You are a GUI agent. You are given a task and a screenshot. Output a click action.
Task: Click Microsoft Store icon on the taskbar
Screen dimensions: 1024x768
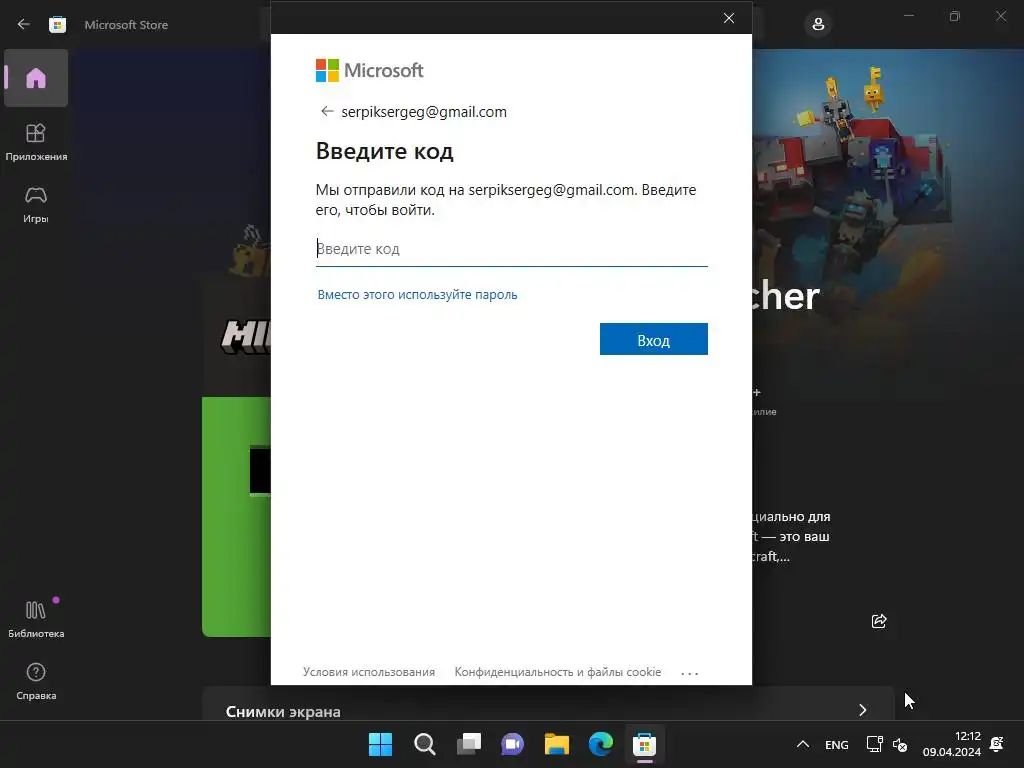(x=645, y=744)
